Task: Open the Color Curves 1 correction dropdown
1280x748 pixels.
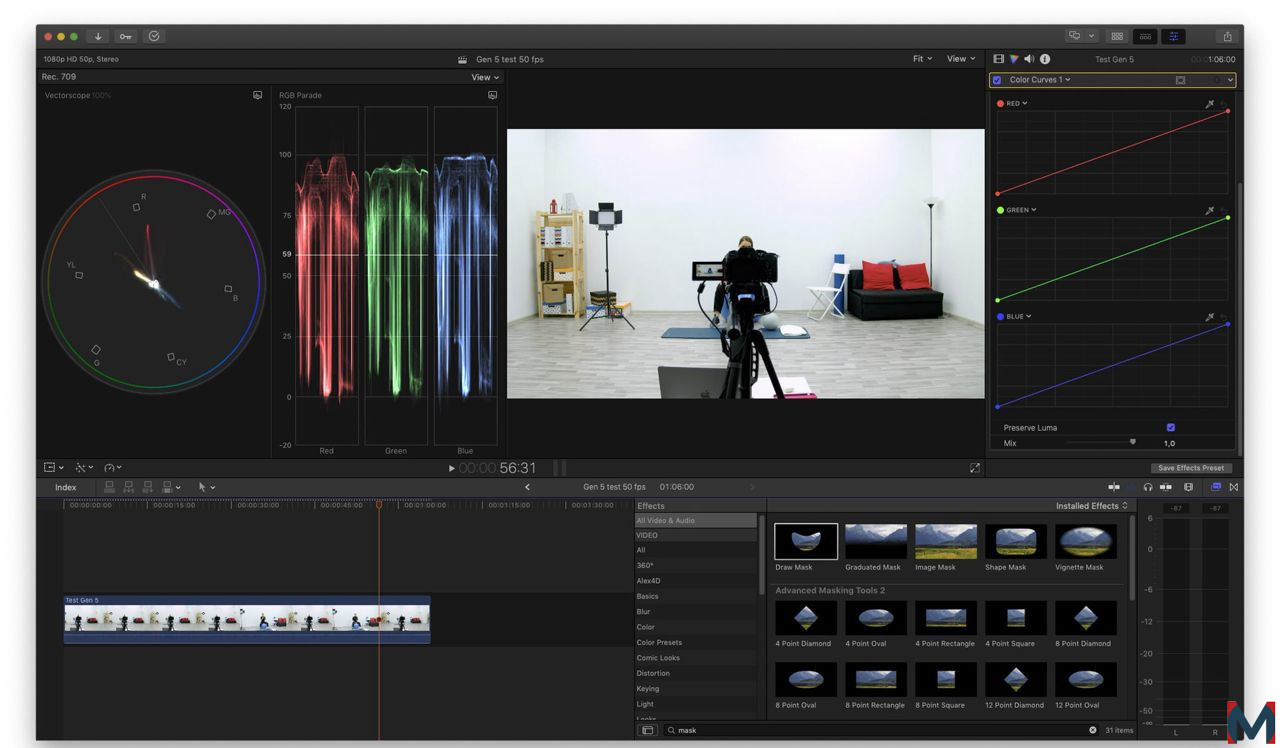Action: tap(1040, 80)
